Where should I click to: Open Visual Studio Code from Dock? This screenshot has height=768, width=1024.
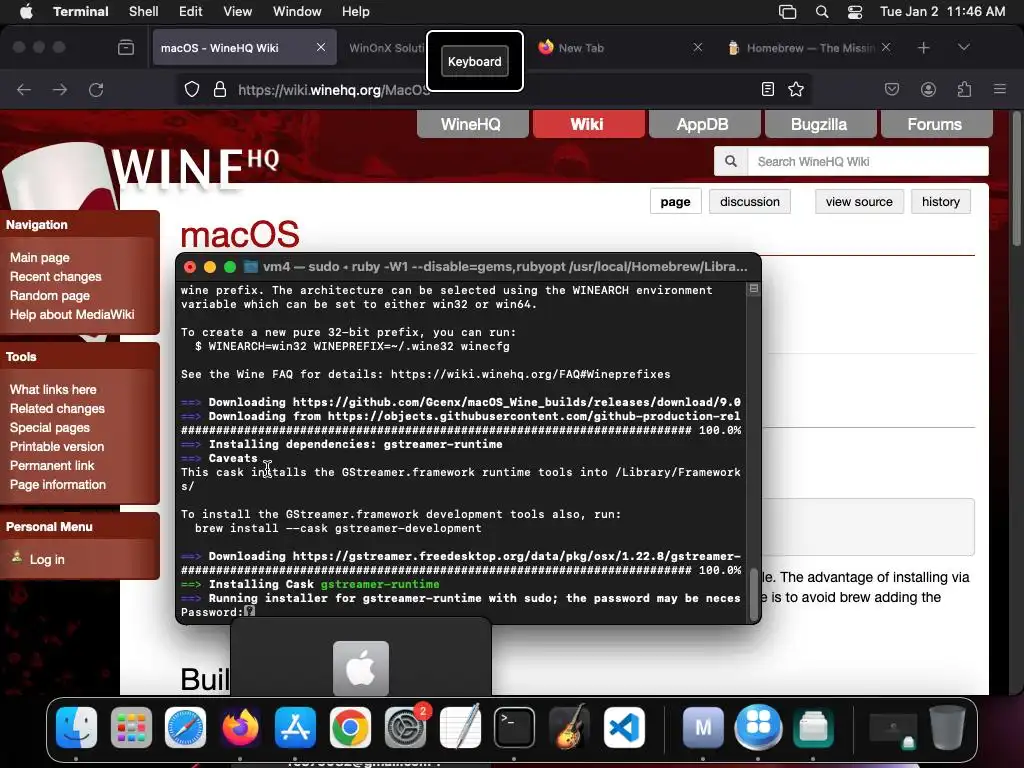point(624,728)
